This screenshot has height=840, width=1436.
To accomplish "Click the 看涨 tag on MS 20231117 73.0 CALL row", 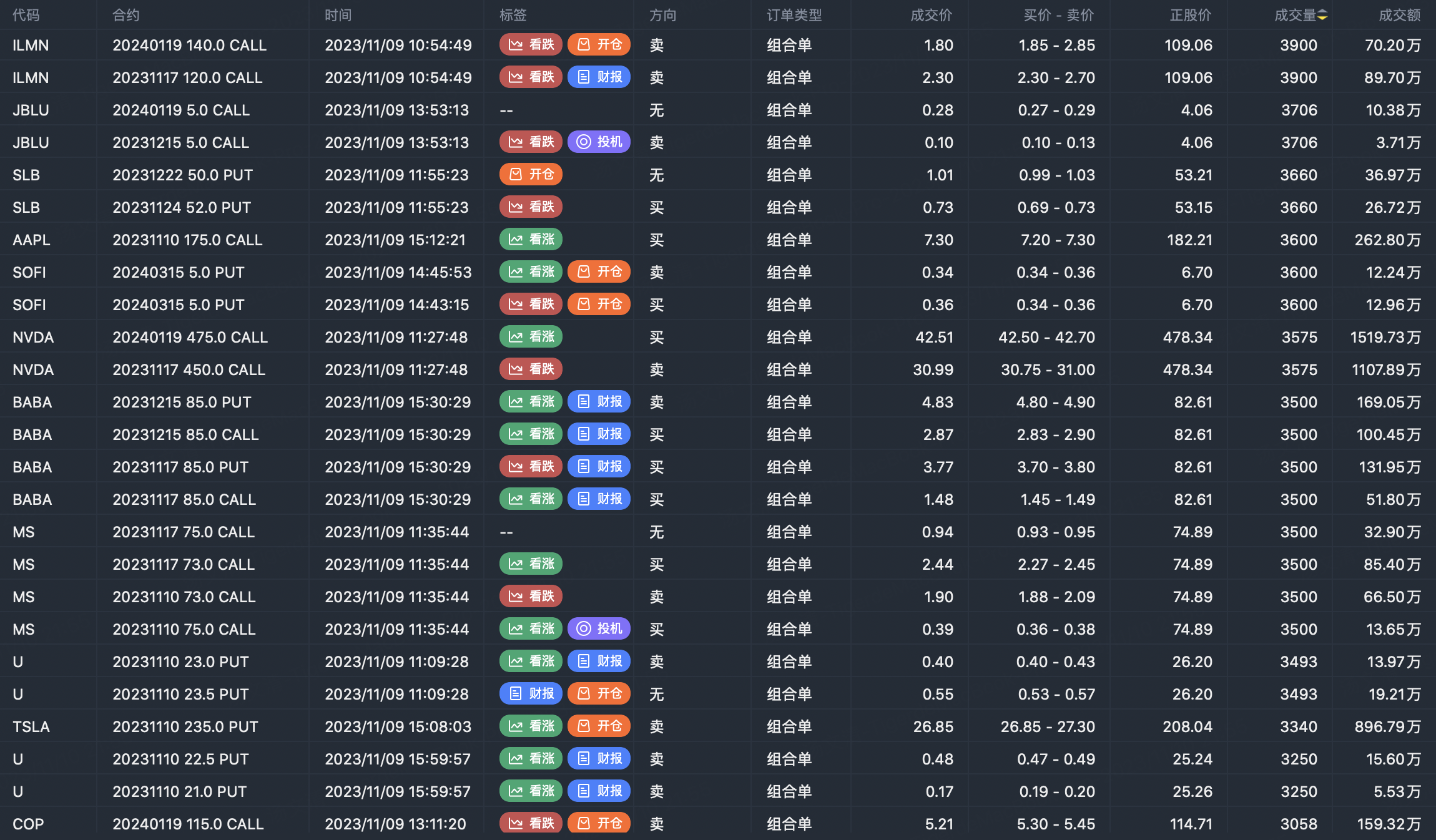I will click(531, 564).
